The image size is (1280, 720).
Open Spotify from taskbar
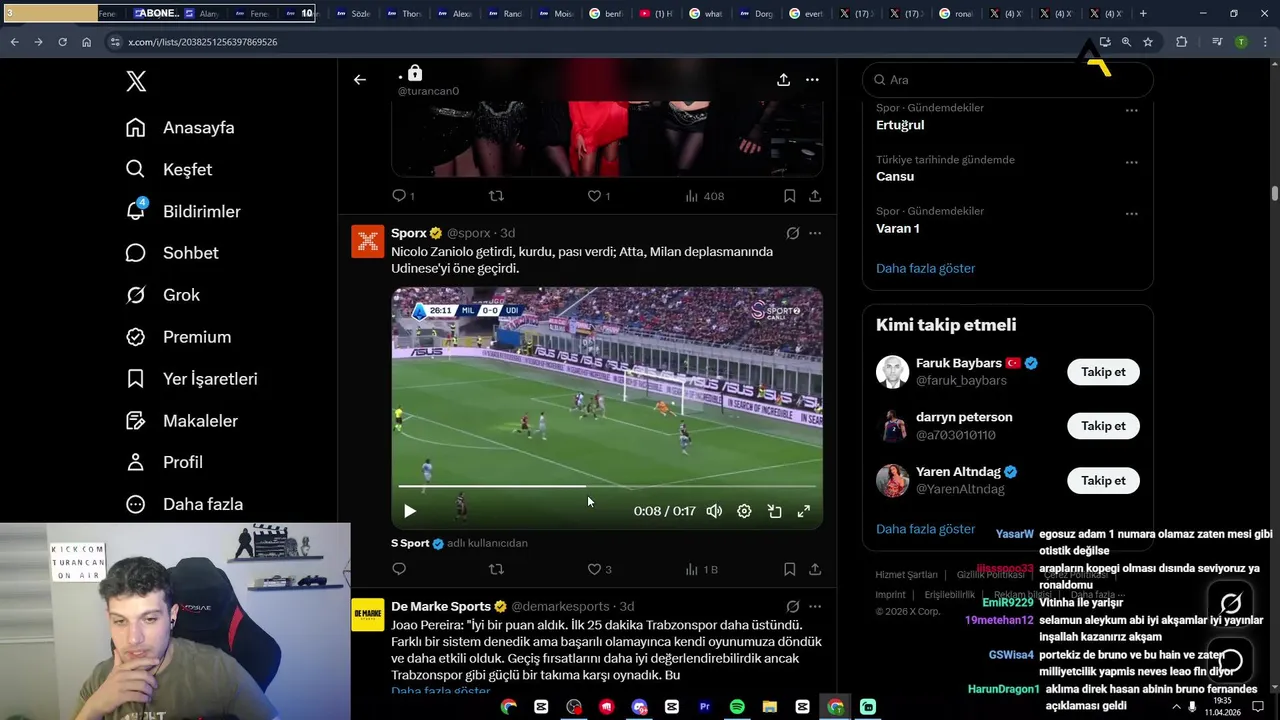click(x=737, y=707)
